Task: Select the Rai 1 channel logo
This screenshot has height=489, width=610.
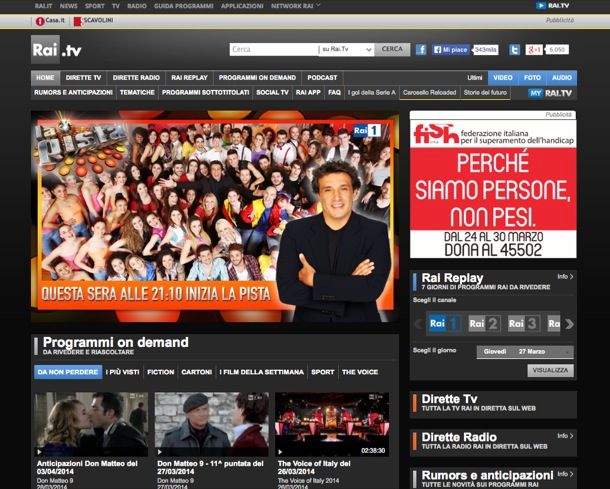Action: point(443,324)
